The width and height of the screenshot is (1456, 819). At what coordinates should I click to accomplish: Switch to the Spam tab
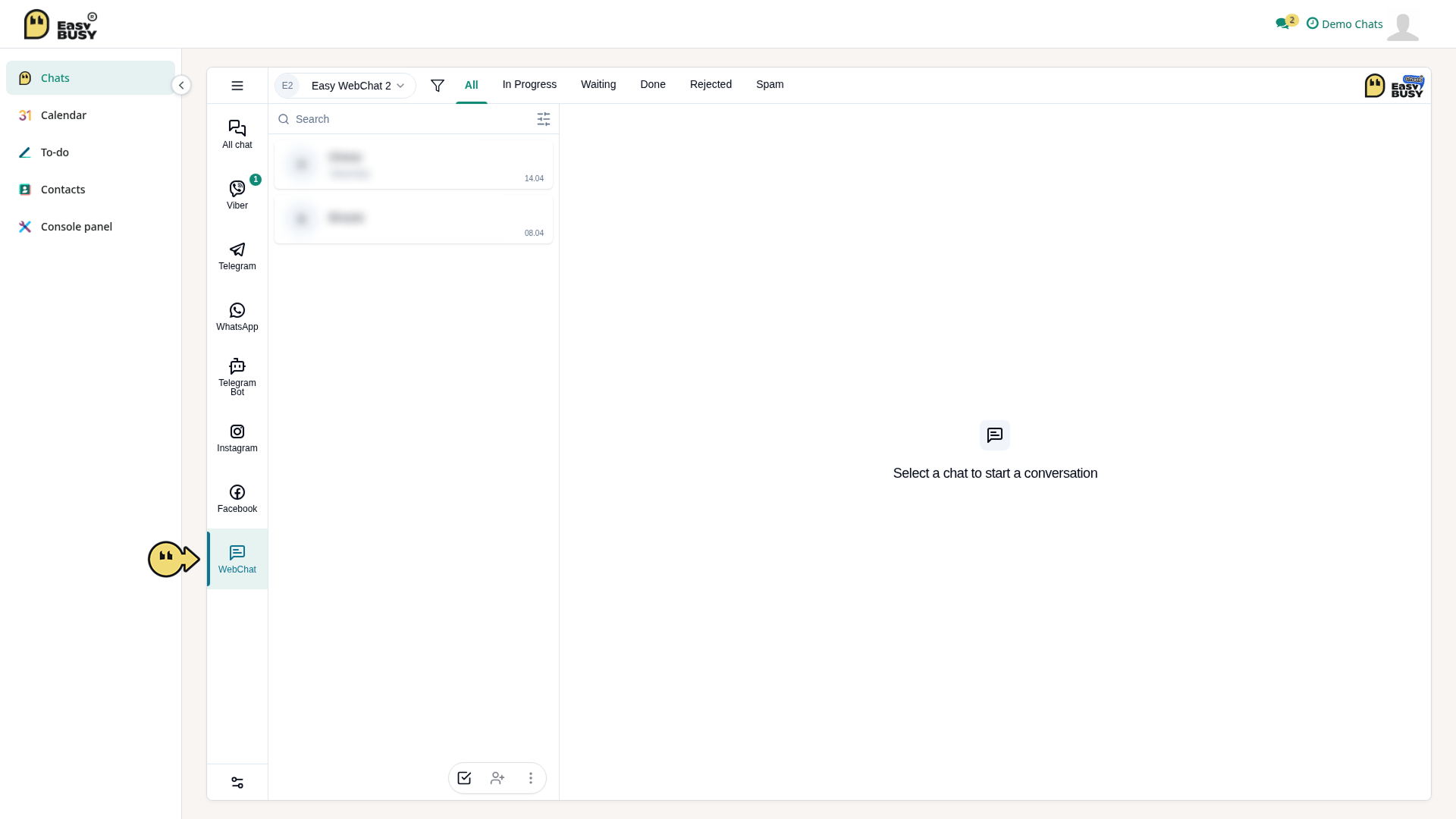point(770,84)
